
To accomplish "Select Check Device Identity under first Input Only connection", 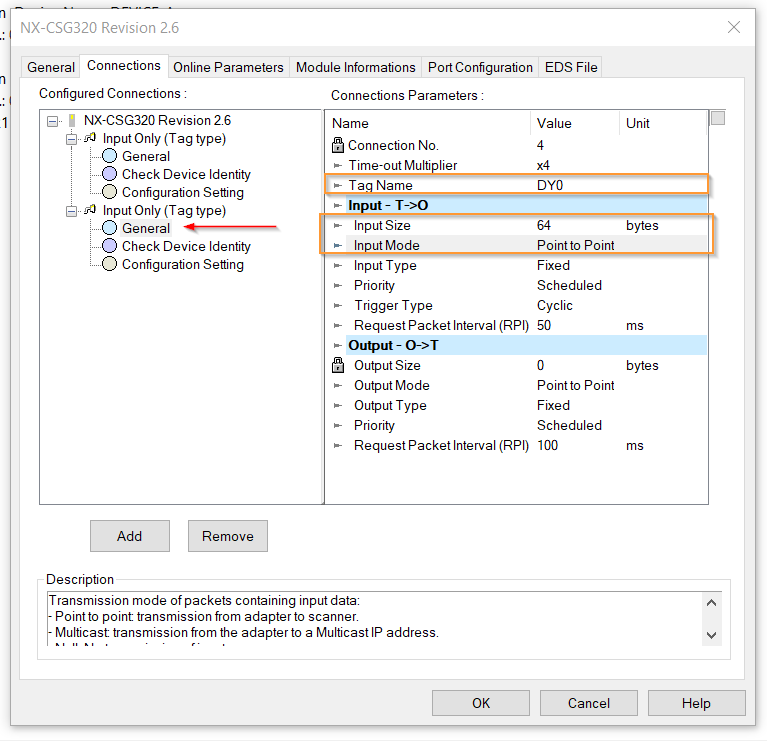I will [x=186, y=175].
